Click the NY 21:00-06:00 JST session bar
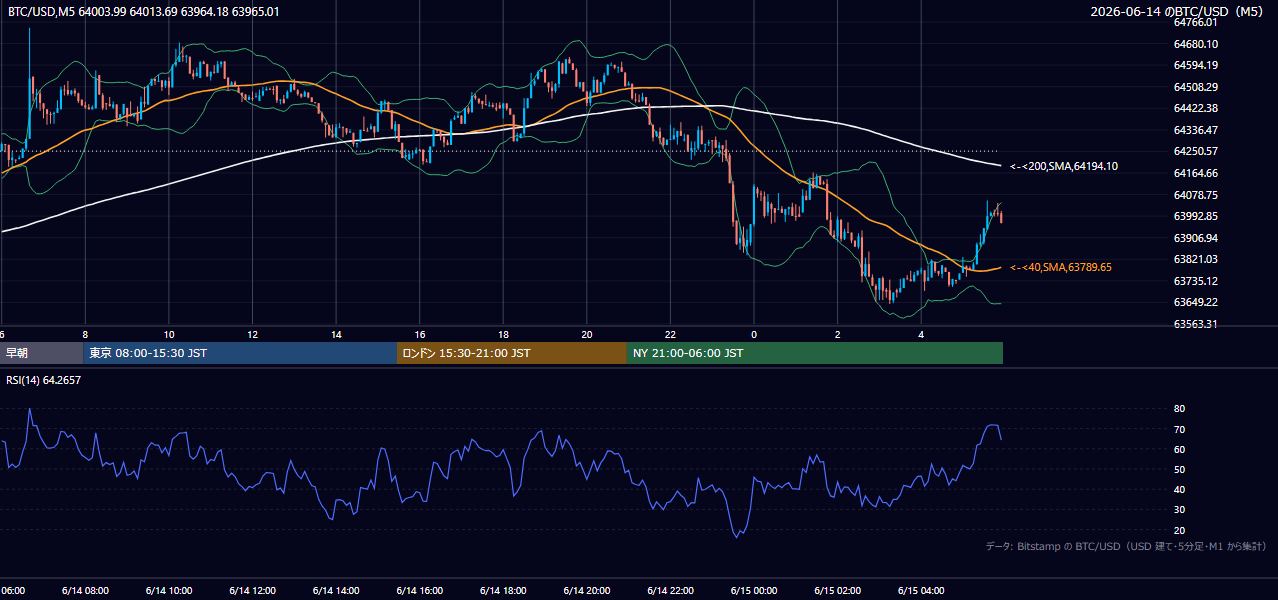 pos(815,353)
